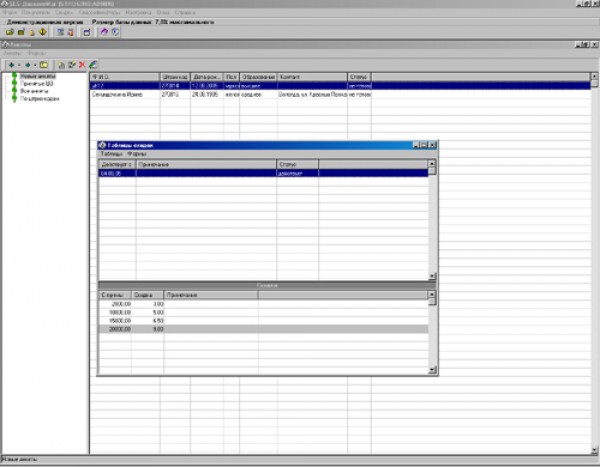Click the green forward arrow in Анкеты toolbar

pyautogui.click(x=28, y=65)
